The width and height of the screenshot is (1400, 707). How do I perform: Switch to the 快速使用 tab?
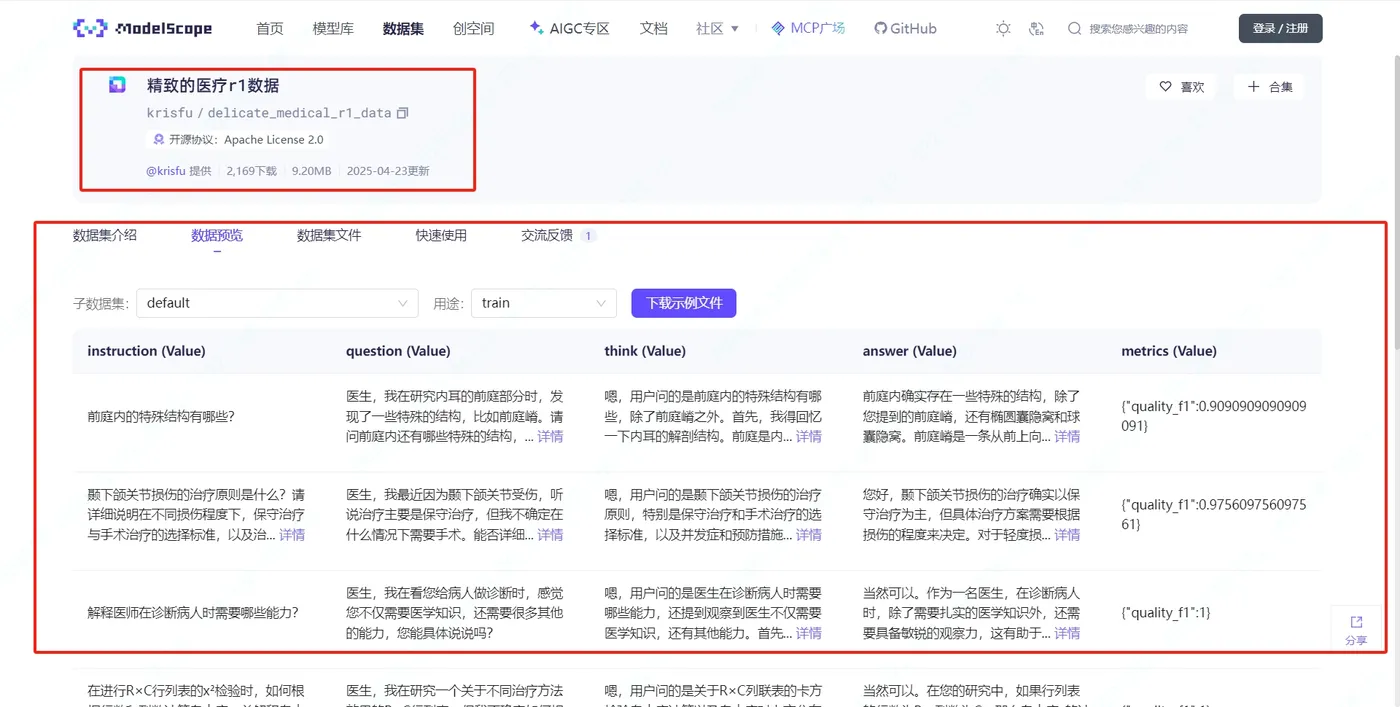click(x=441, y=236)
